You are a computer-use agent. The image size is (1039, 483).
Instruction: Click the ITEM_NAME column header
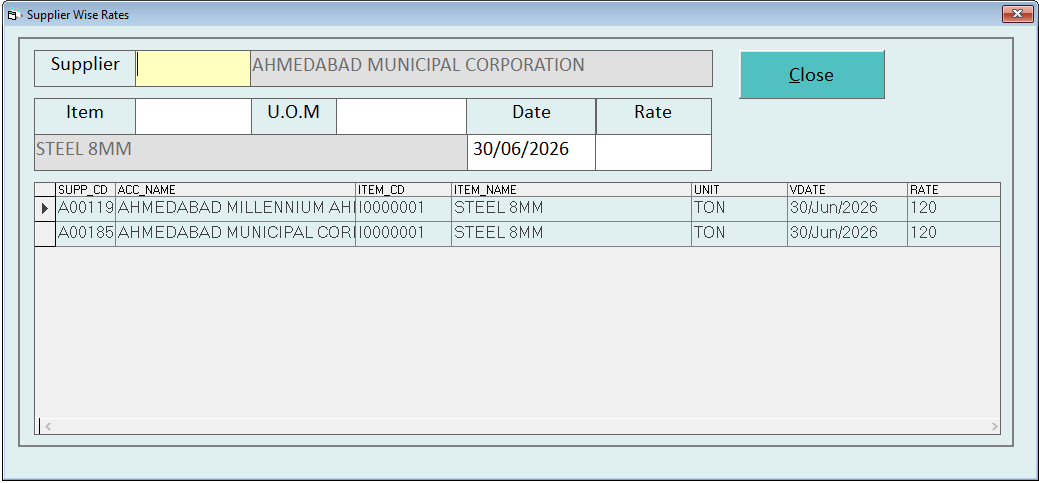tap(571, 189)
